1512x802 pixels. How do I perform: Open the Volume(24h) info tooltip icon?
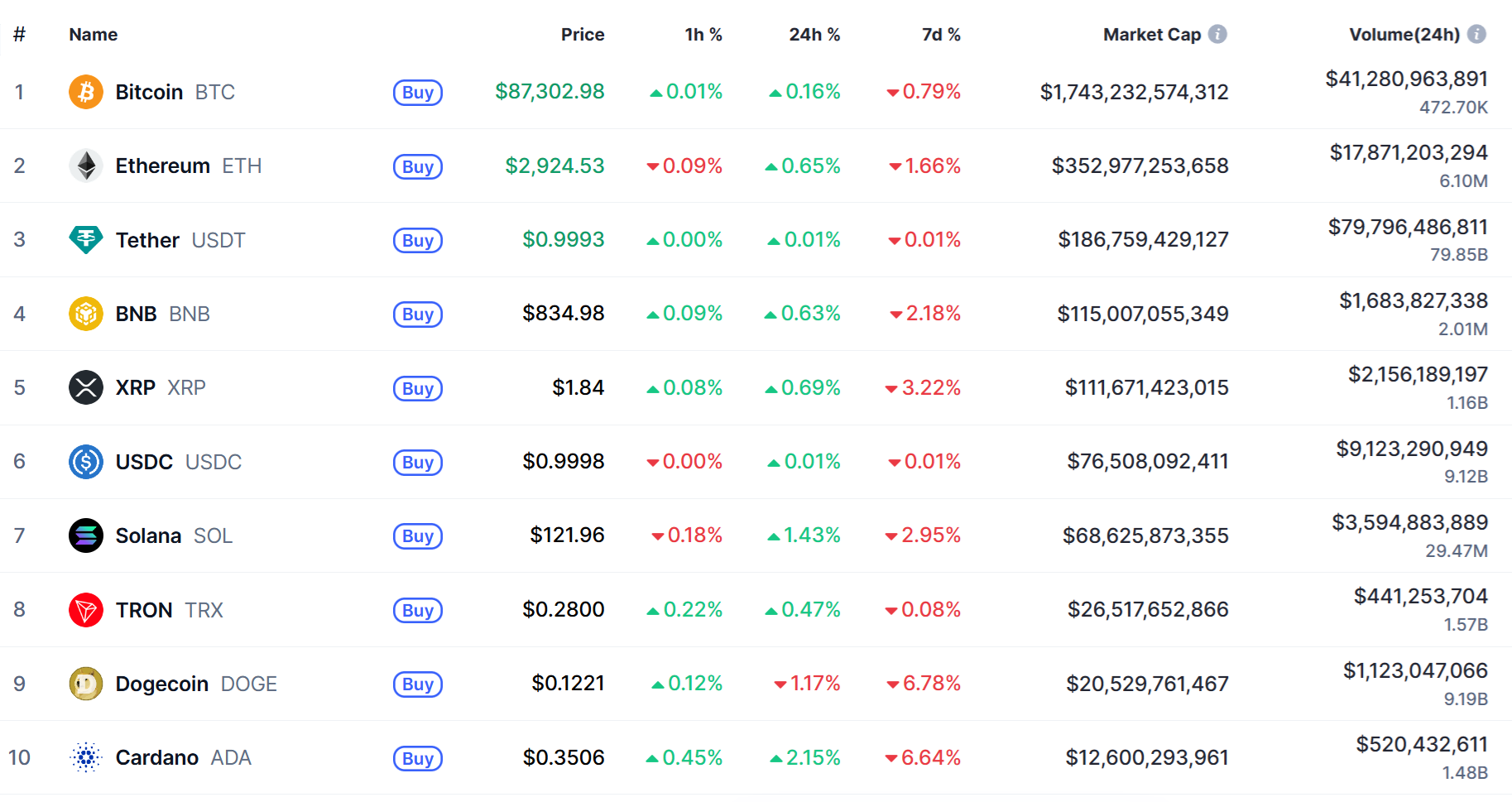(1476, 34)
